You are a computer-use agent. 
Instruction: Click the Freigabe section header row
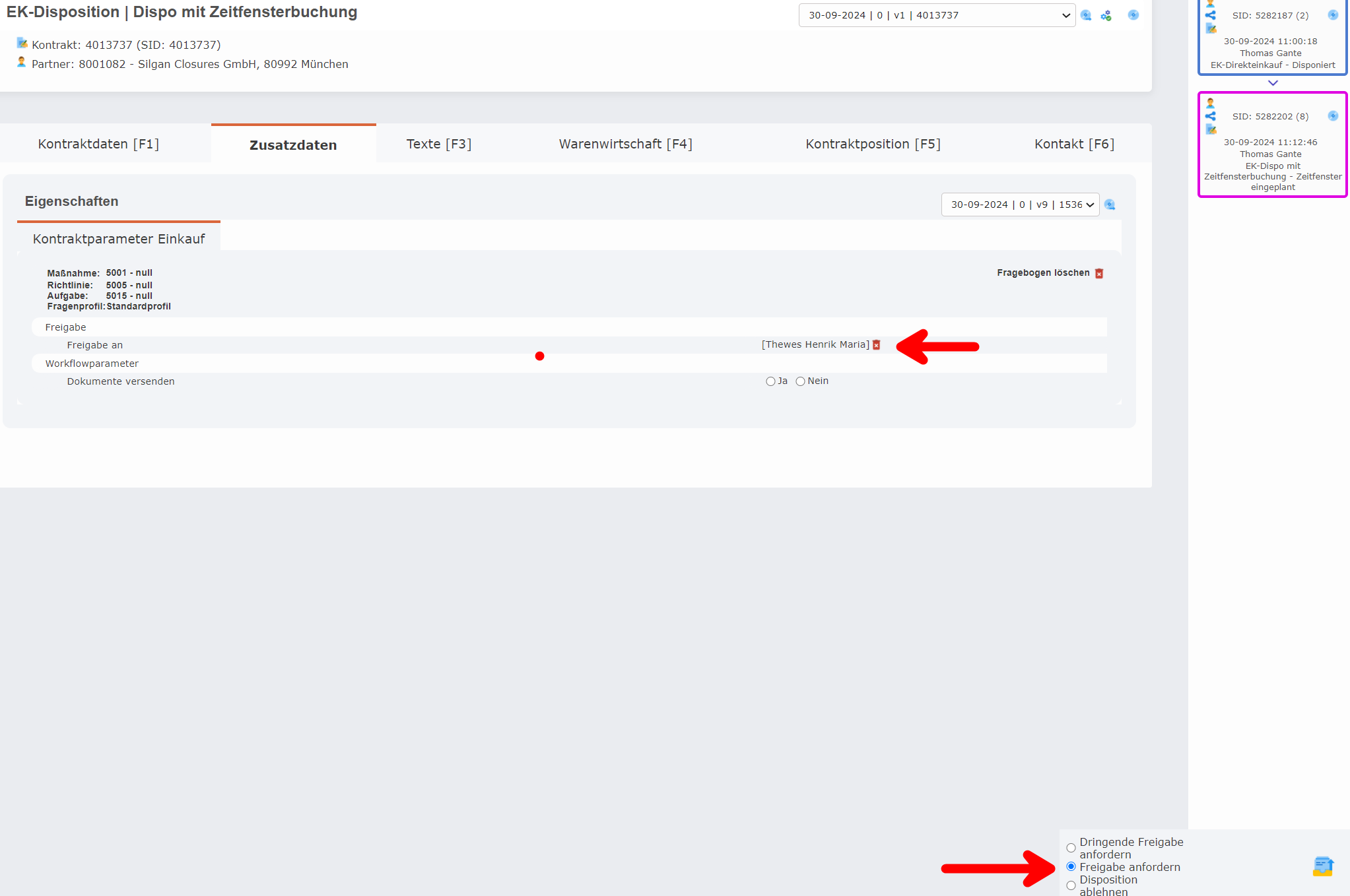(66, 327)
